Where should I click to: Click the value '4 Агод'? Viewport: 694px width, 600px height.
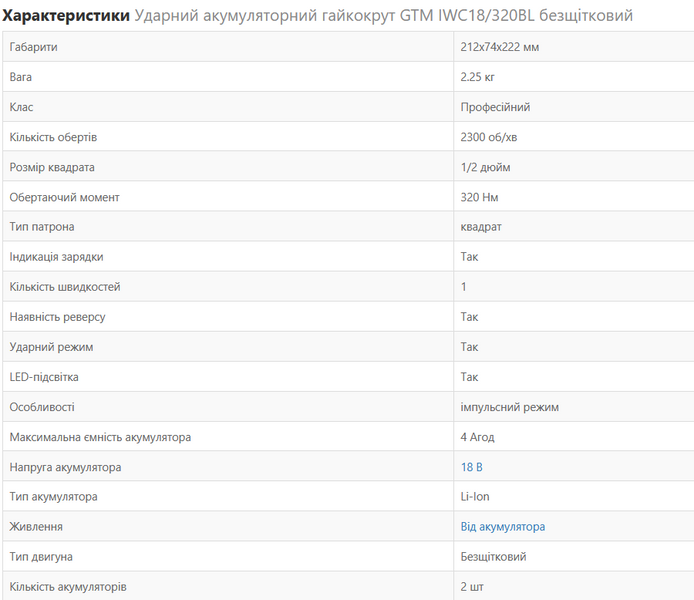pos(477,437)
